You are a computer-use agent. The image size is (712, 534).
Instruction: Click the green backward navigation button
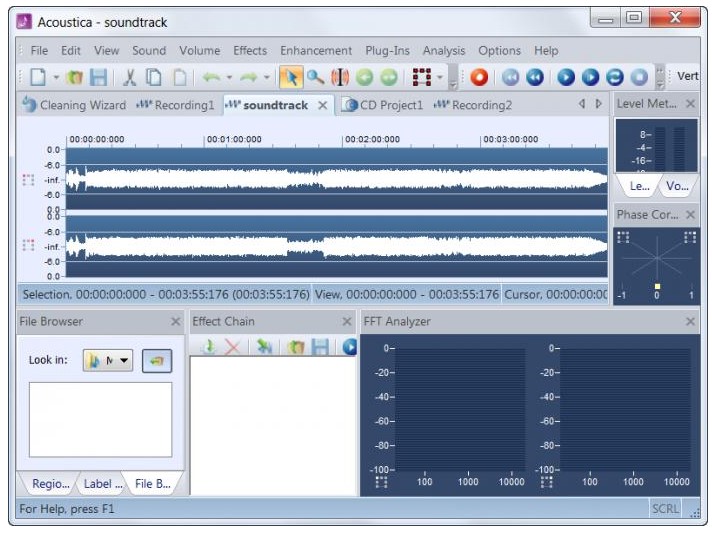point(364,77)
